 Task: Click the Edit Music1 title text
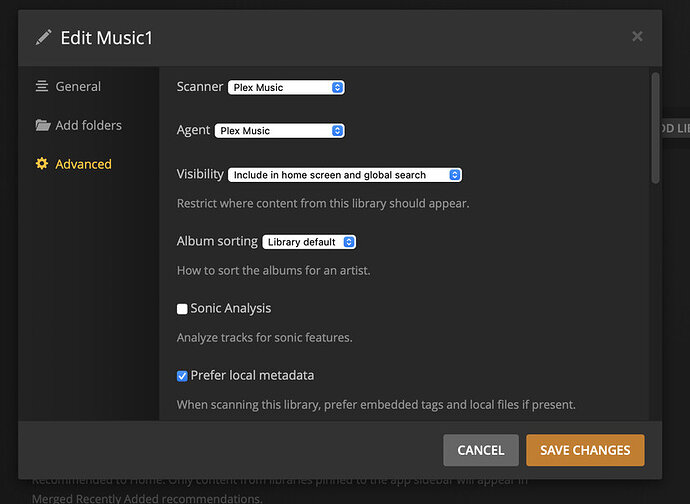tap(106, 38)
